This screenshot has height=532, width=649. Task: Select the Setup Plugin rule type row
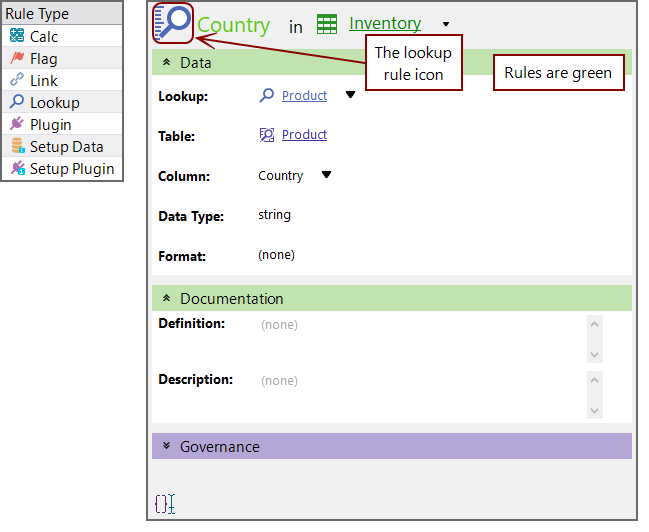pos(62,168)
